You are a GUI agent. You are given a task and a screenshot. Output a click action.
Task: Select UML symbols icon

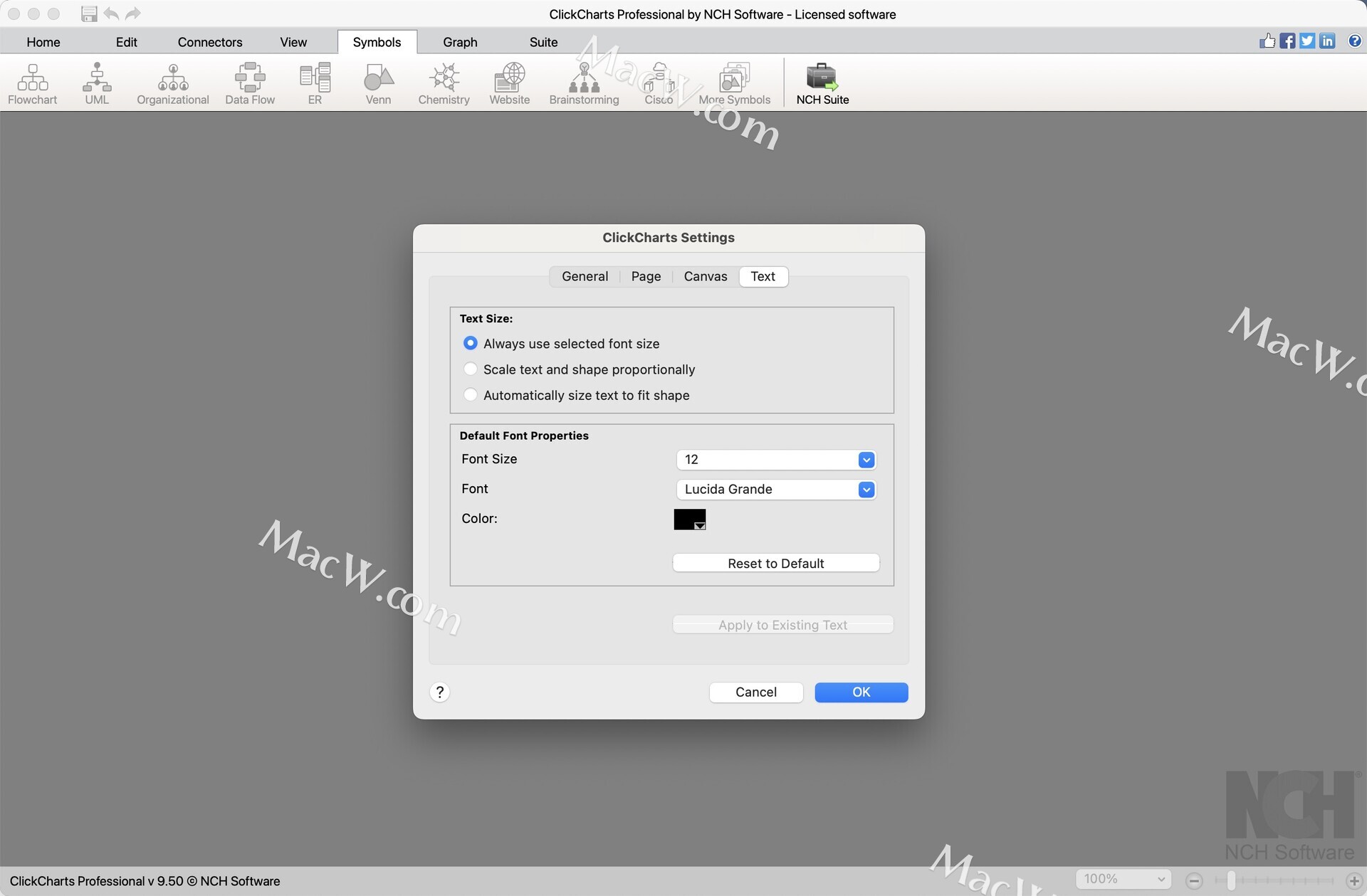97,84
